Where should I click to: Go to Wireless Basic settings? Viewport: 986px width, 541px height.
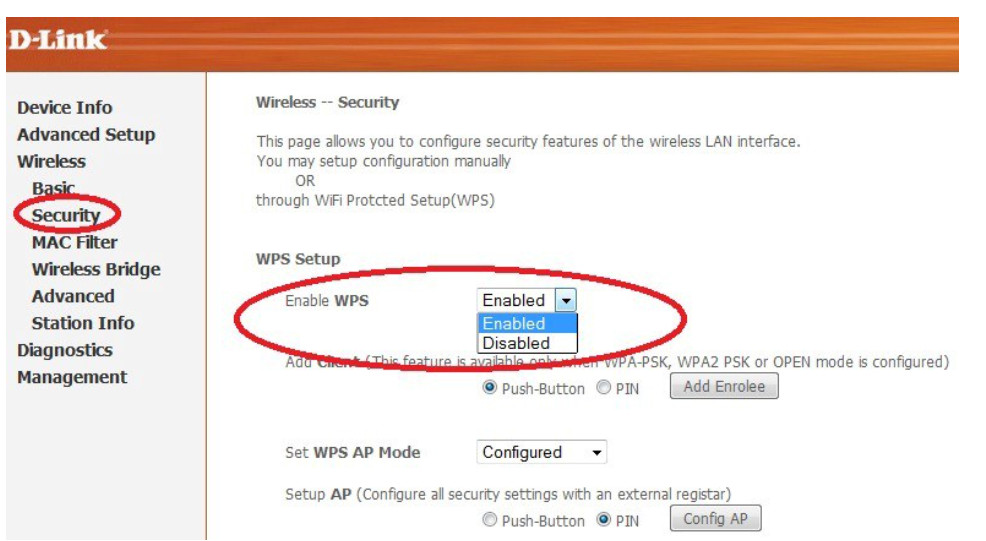pyautogui.click(x=53, y=189)
